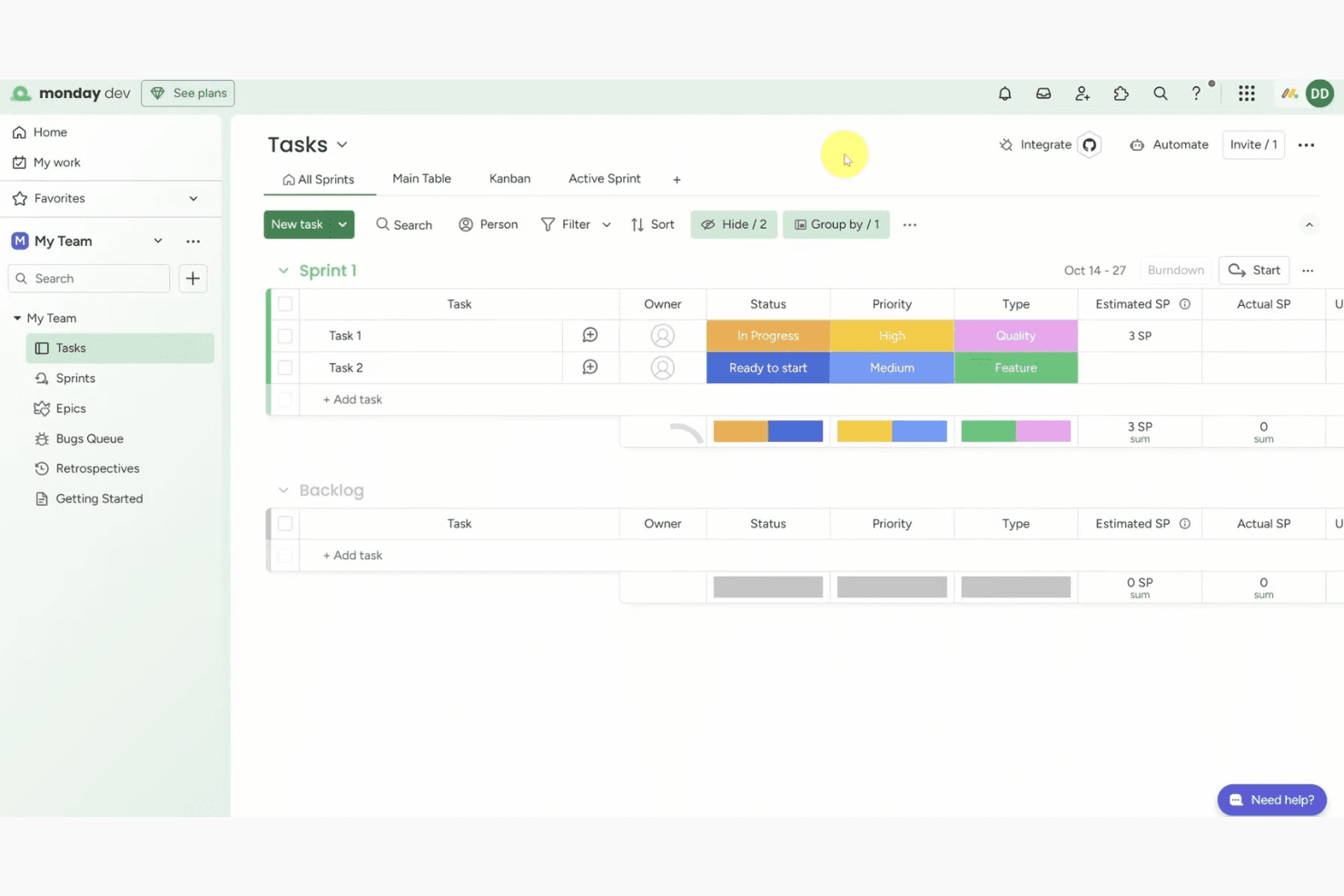Expand the Favorites section

coord(193,199)
